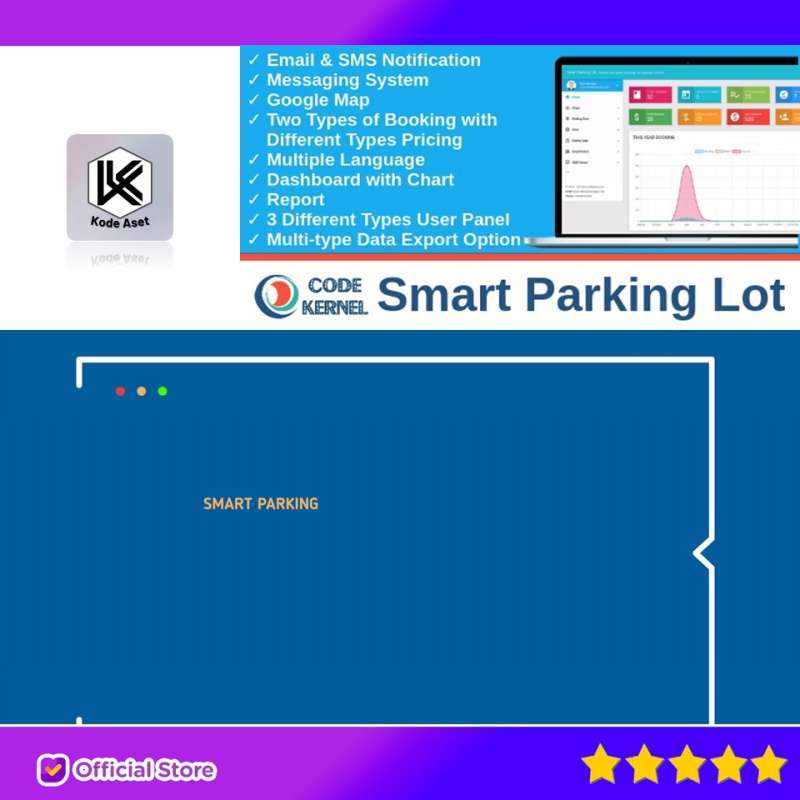The image size is (800, 800).
Task: Click the green dollar earnings icon
Action: [x=635, y=116]
